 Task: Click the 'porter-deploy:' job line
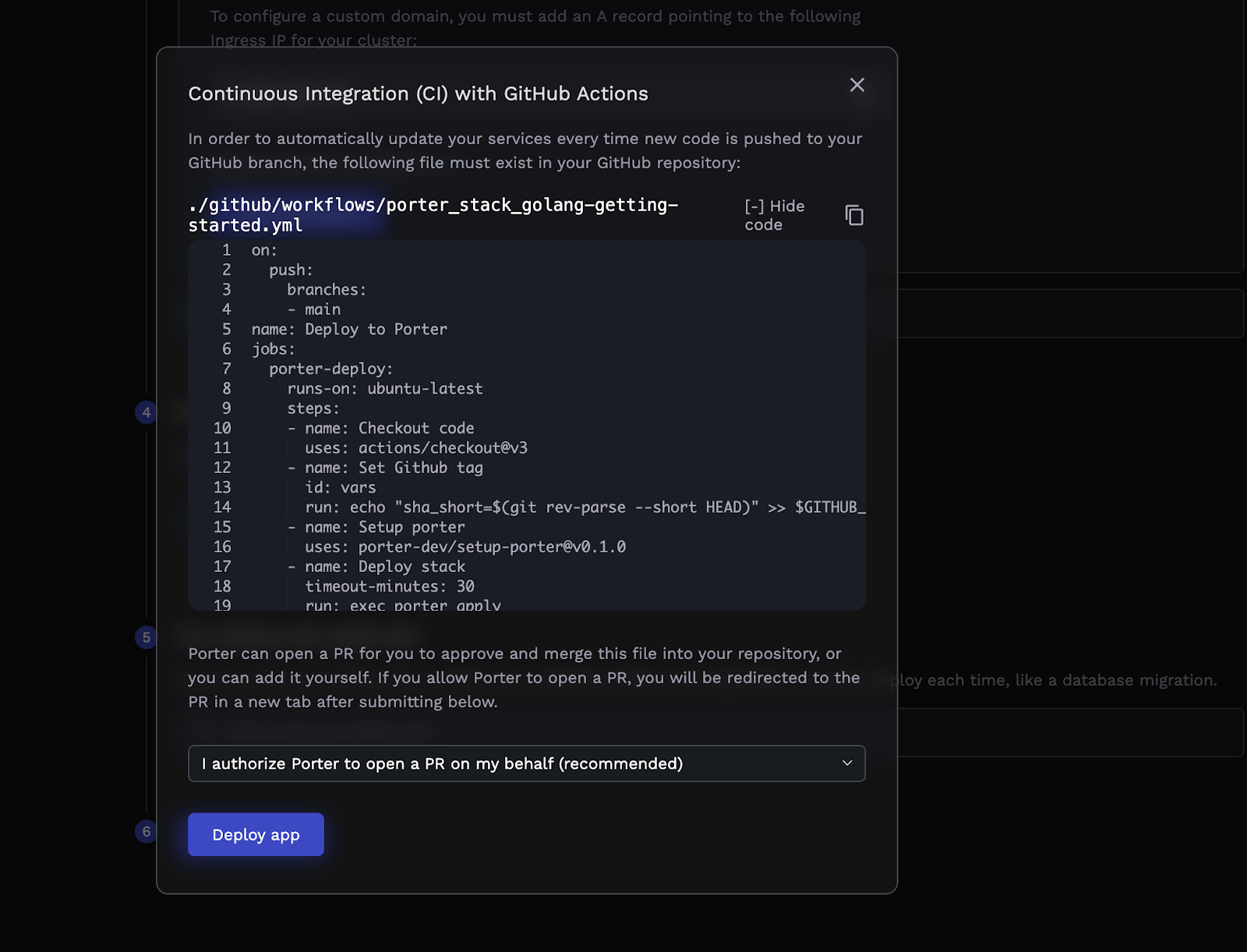coord(331,369)
